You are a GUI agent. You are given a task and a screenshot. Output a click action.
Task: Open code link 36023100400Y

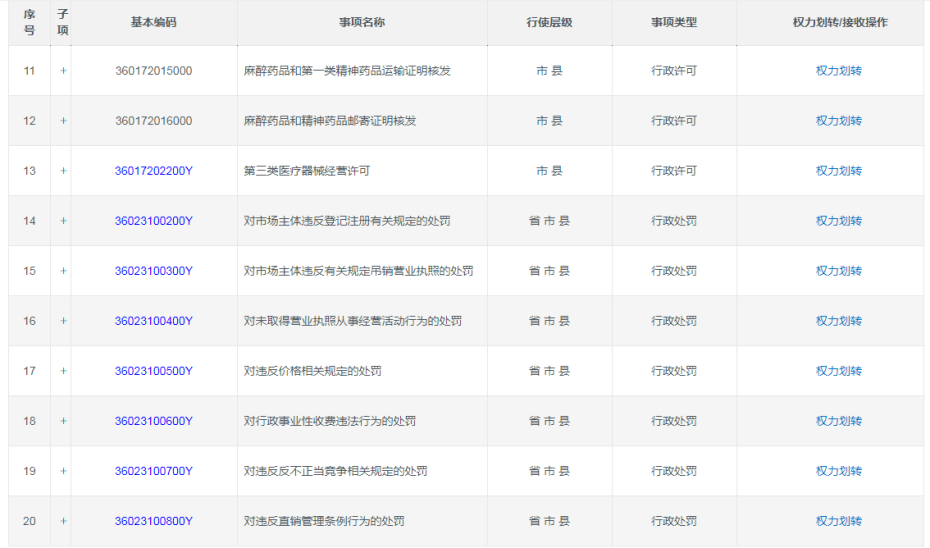153,321
